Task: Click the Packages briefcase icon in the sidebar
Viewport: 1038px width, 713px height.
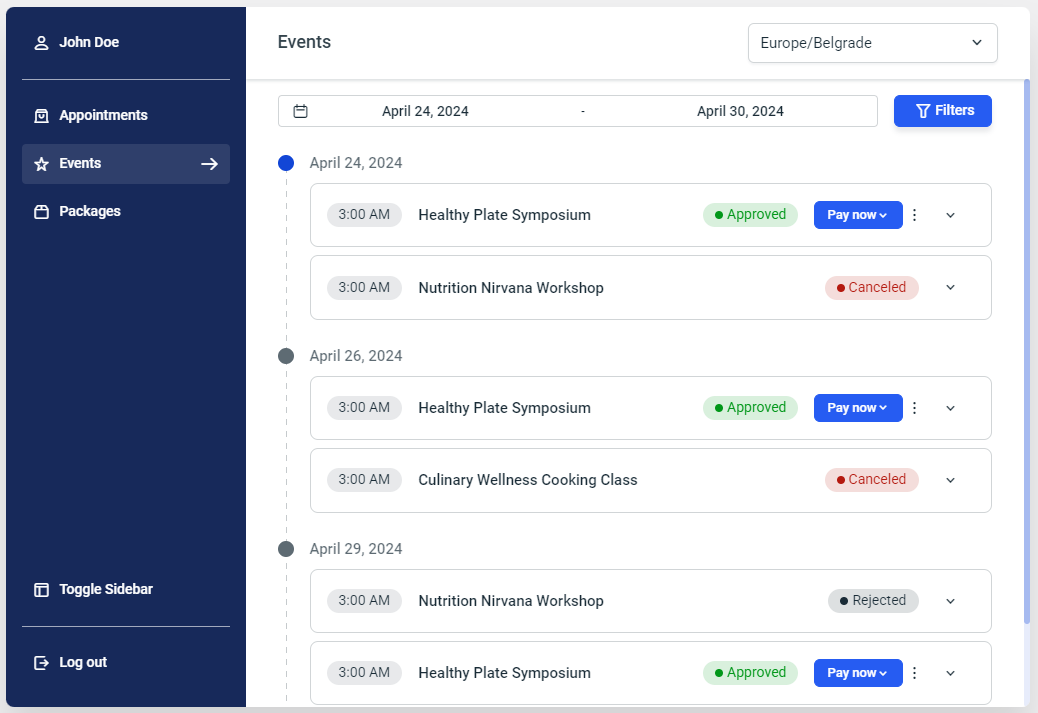Action: click(41, 211)
